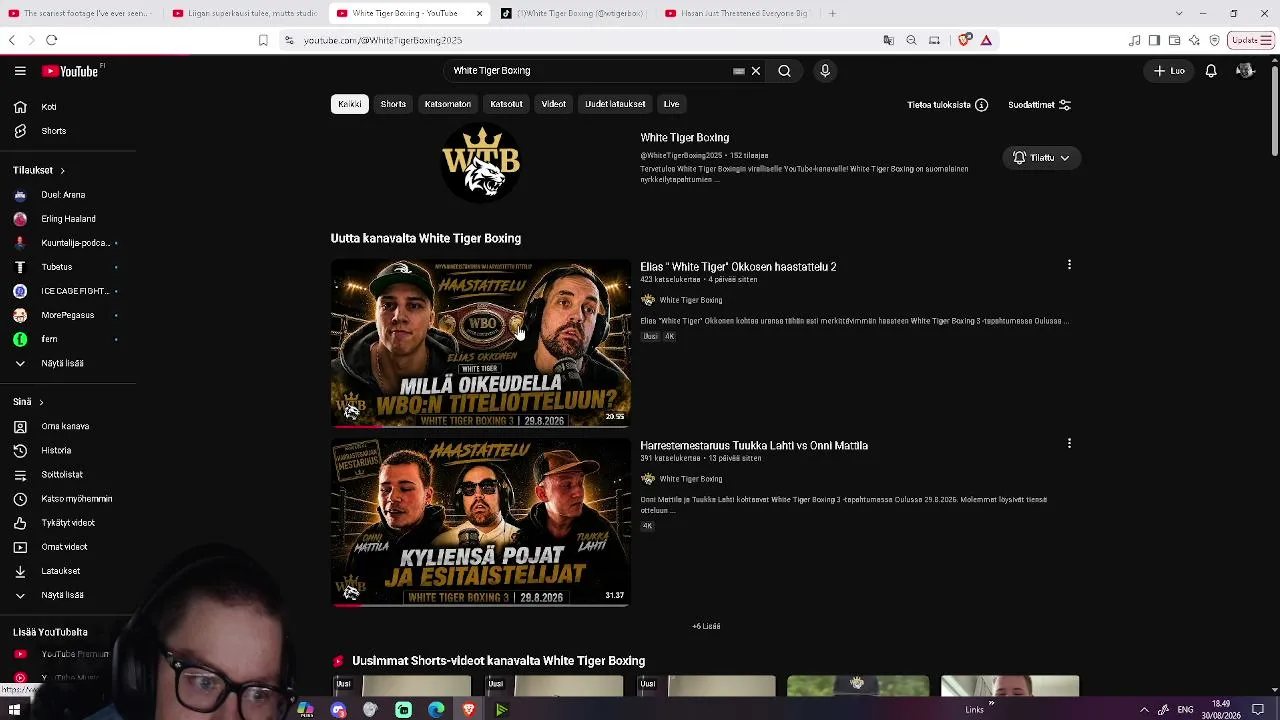
Task: Switch to the Hasan Just Threatened browser tab
Action: (736, 13)
